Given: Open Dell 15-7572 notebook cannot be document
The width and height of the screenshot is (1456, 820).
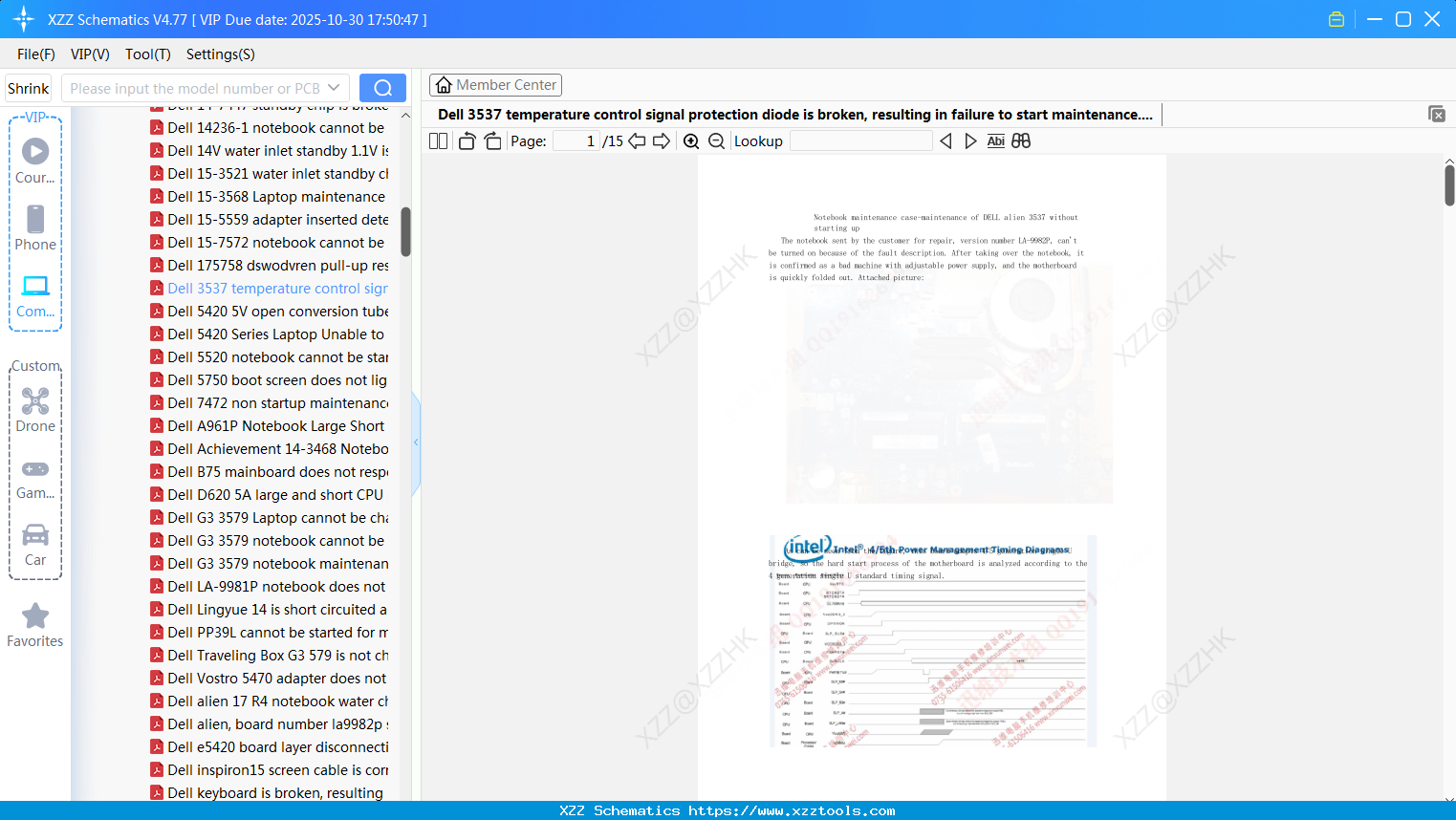Looking at the screenshot, I should pyautogui.click(x=276, y=242).
